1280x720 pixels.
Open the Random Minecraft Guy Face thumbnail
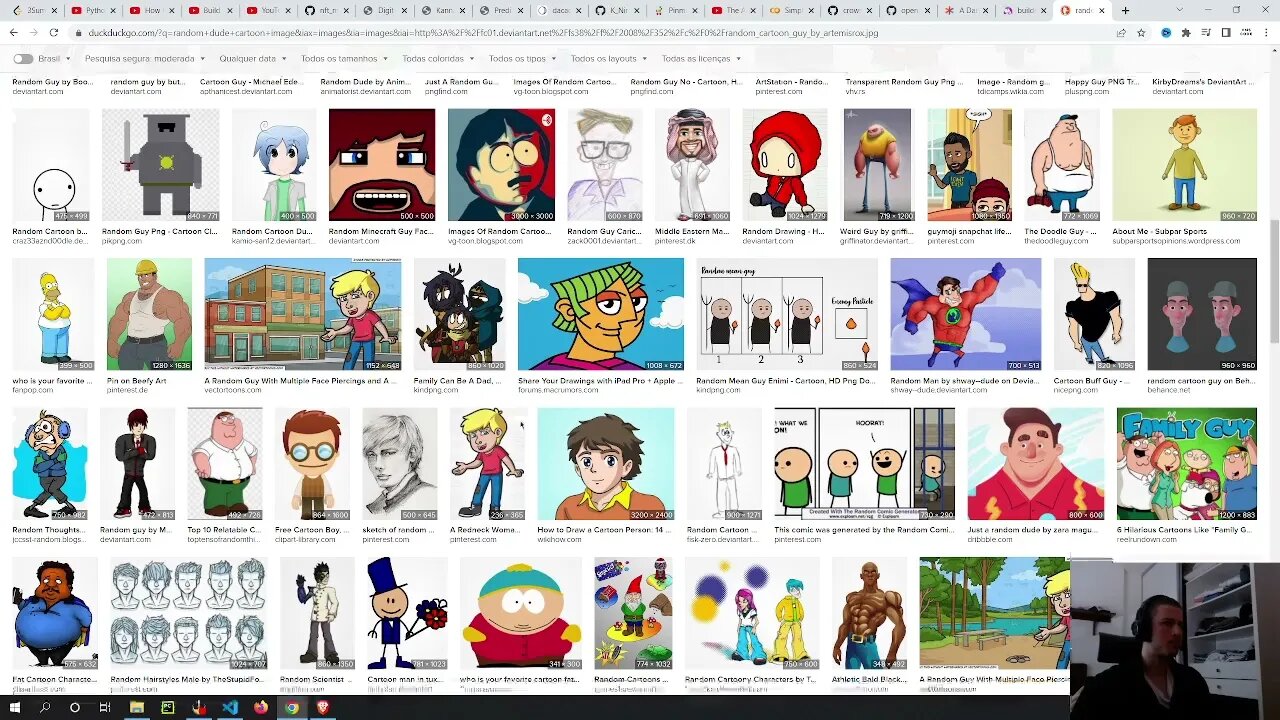(x=382, y=164)
